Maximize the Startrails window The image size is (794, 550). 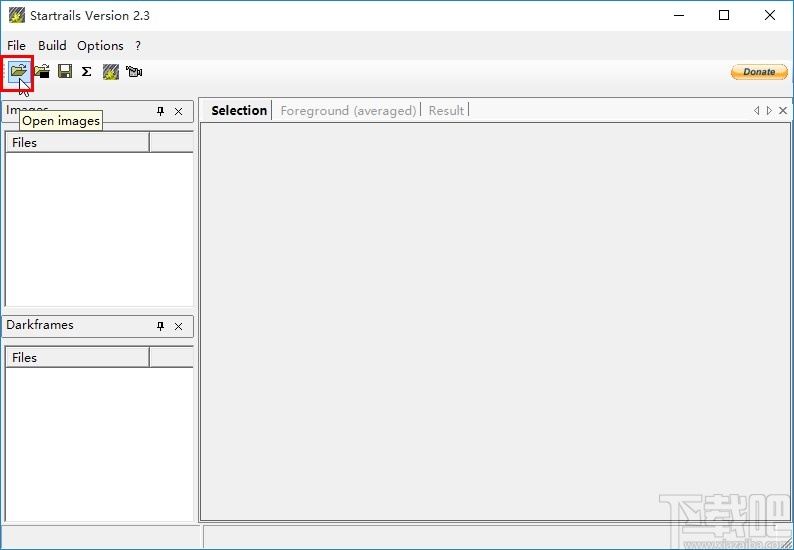point(724,15)
